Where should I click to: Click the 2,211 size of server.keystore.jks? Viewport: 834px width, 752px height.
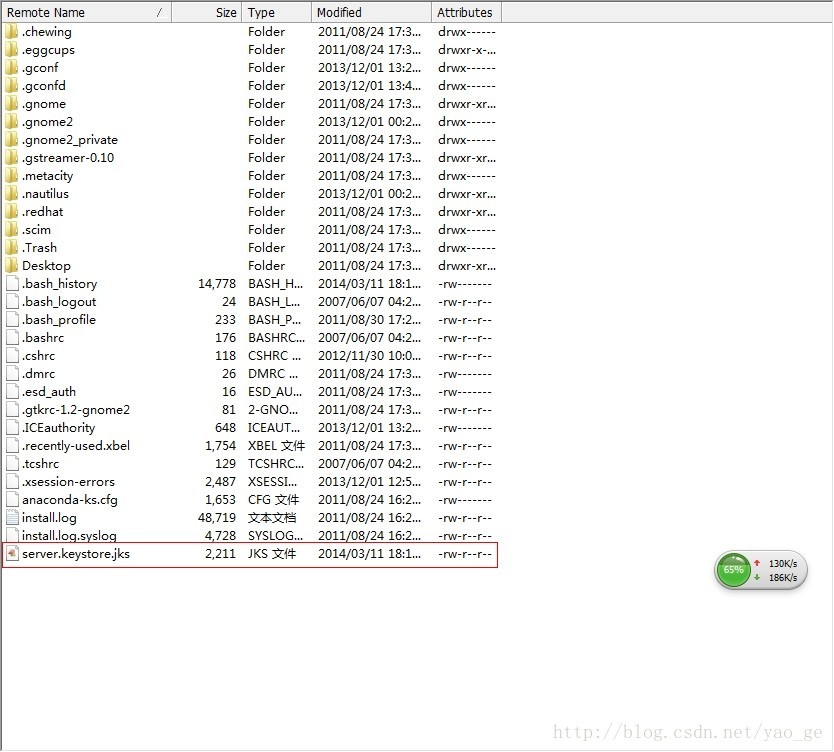pyautogui.click(x=221, y=554)
